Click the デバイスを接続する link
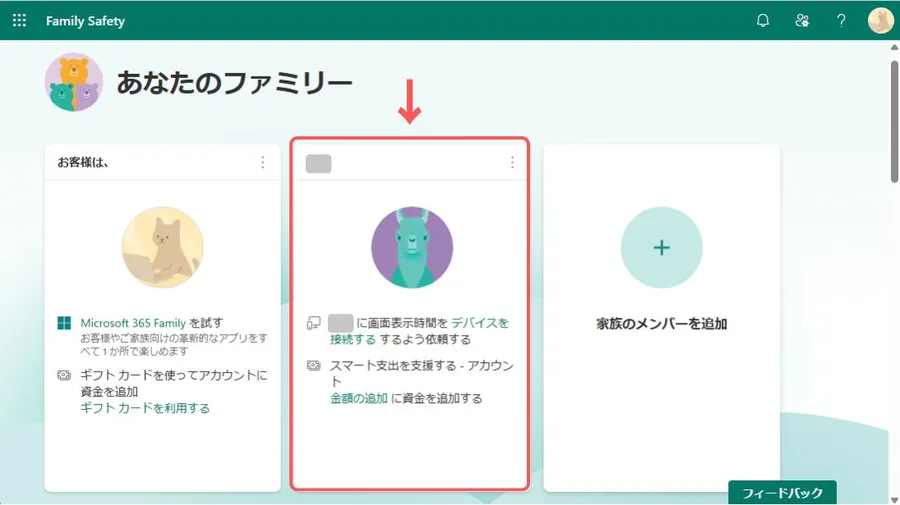Viewport: 900px width, 505px height. (479, 323)
